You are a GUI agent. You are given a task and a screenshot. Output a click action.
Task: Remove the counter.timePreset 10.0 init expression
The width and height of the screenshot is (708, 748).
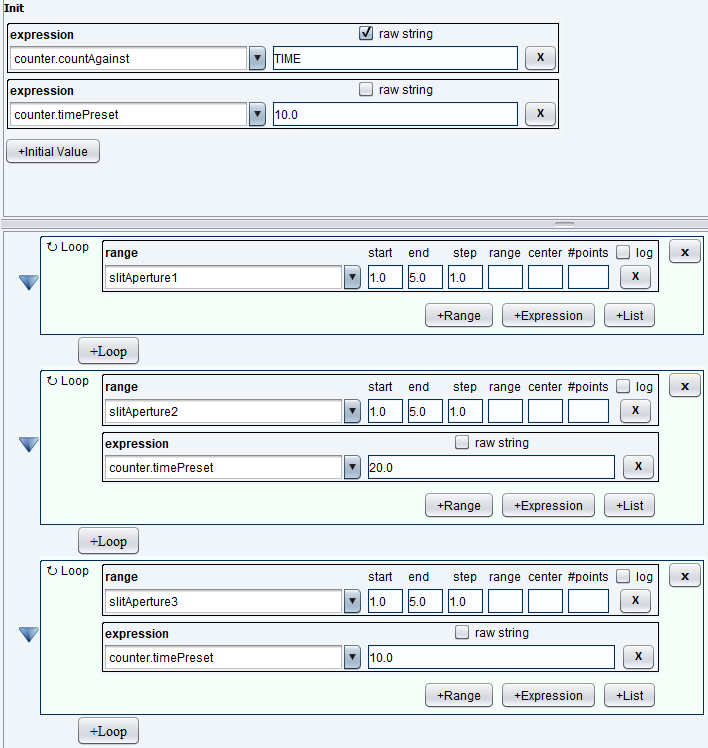tap(540, 114)
